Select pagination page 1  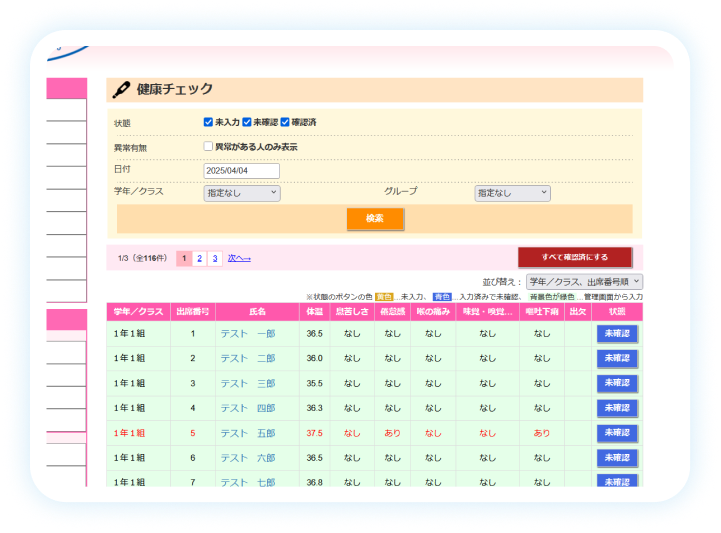click(184, 258)
